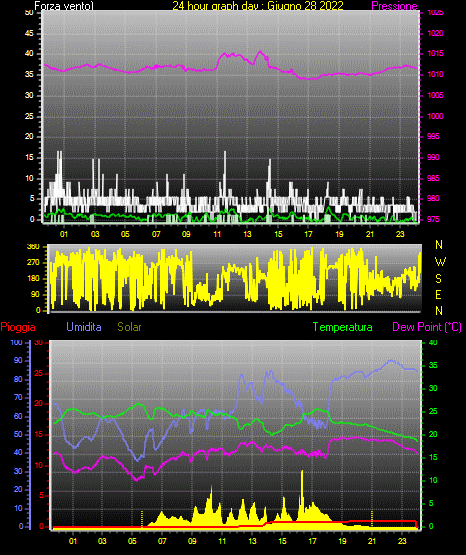
Task: Click the W wind direction label
Action: [440, 262]
